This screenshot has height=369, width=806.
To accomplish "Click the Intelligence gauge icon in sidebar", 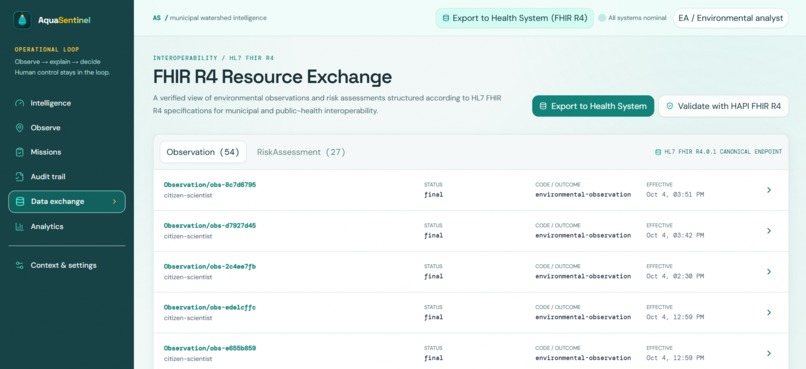I will tap(20, 103).
